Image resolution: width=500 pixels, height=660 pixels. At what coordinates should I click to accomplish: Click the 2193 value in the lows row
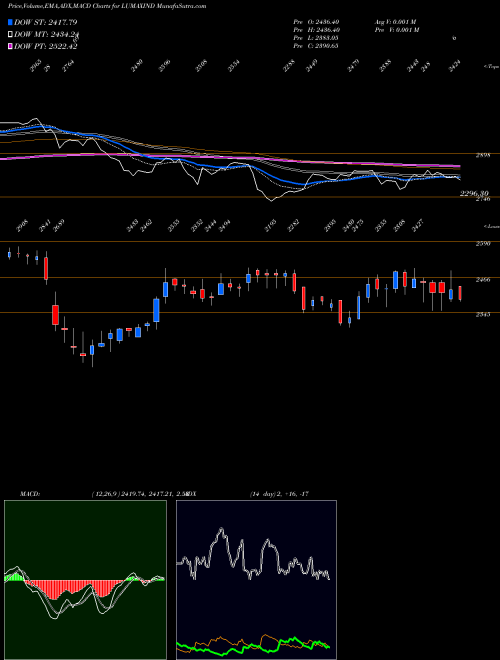click(x=271, y=226)
